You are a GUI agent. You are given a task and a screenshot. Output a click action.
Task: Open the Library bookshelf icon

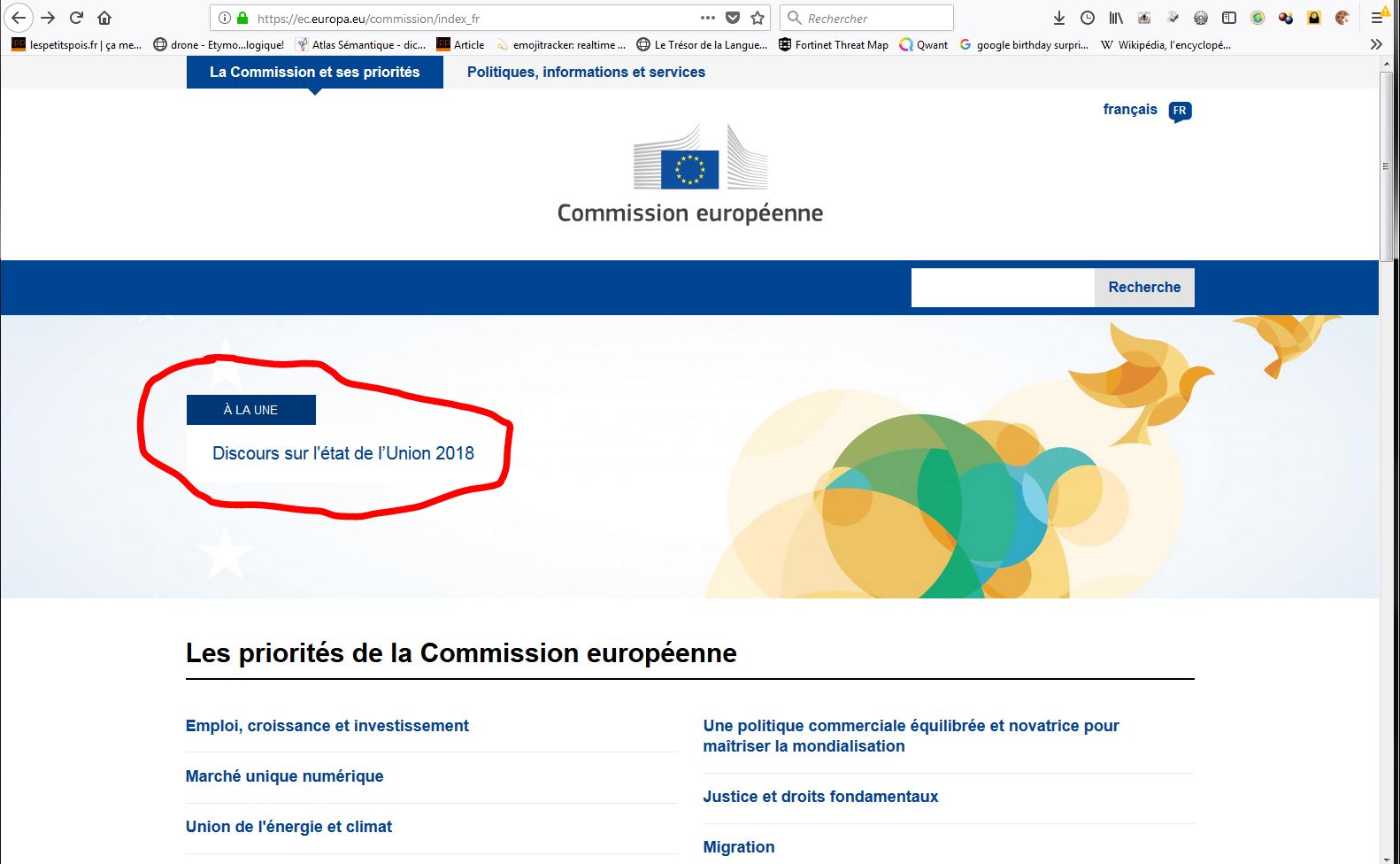click(x=1116, y=18)
